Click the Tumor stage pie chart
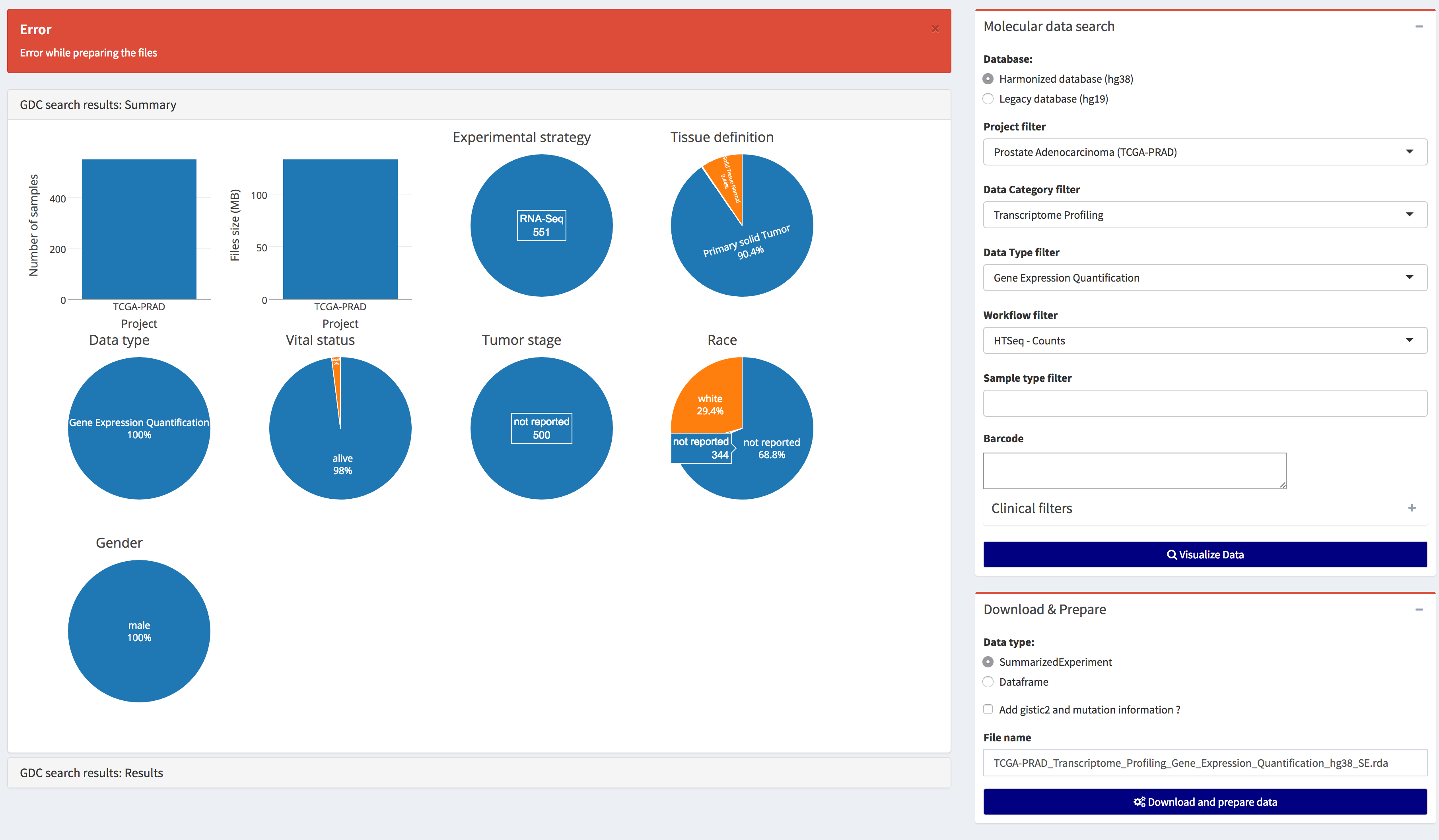The width and height of the screenshot is (1439, 840). (541, 428)
